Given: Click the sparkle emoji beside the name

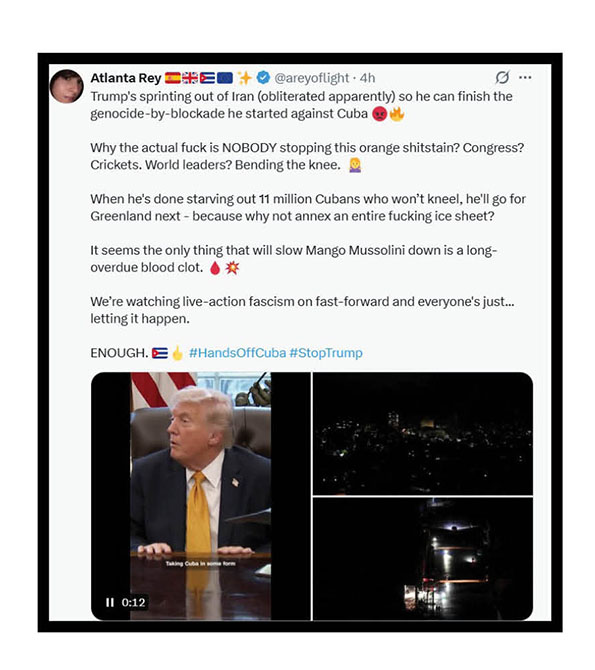Looking at the screenshot, I should pyautogui.click(x=245, y=77).
